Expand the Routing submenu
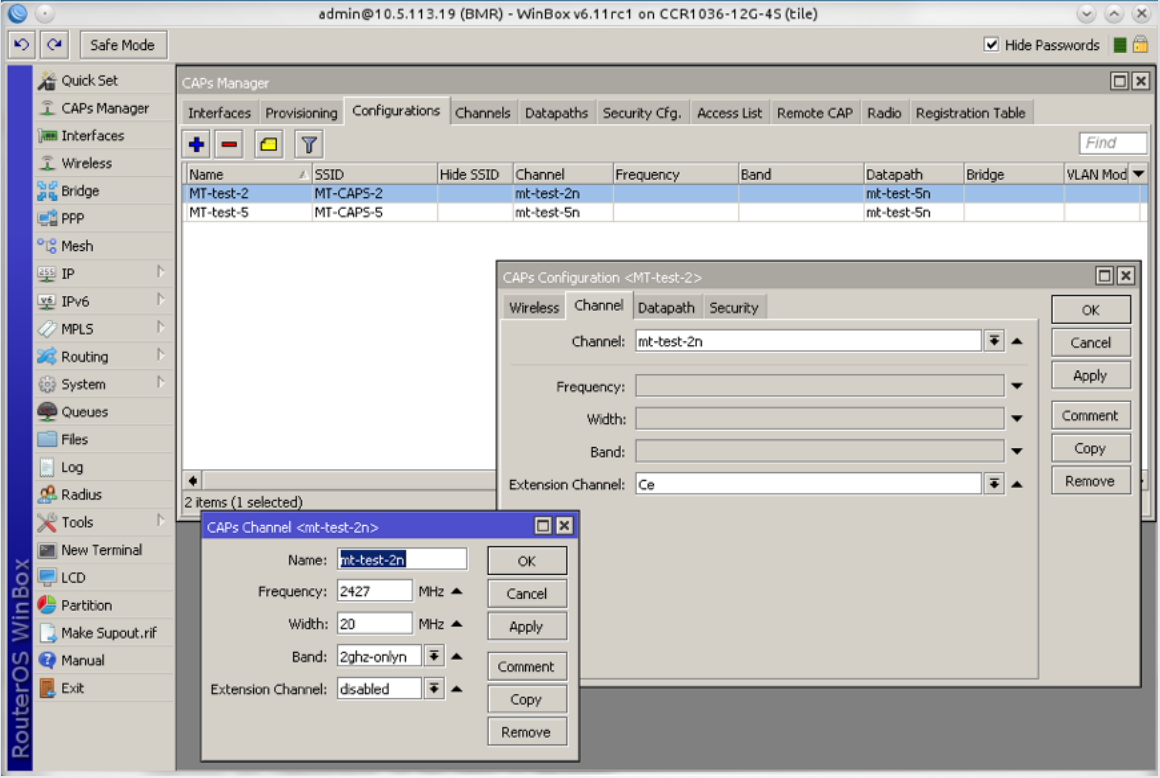The height and width of the screenshot is (778, 1160). pos(161,356)
